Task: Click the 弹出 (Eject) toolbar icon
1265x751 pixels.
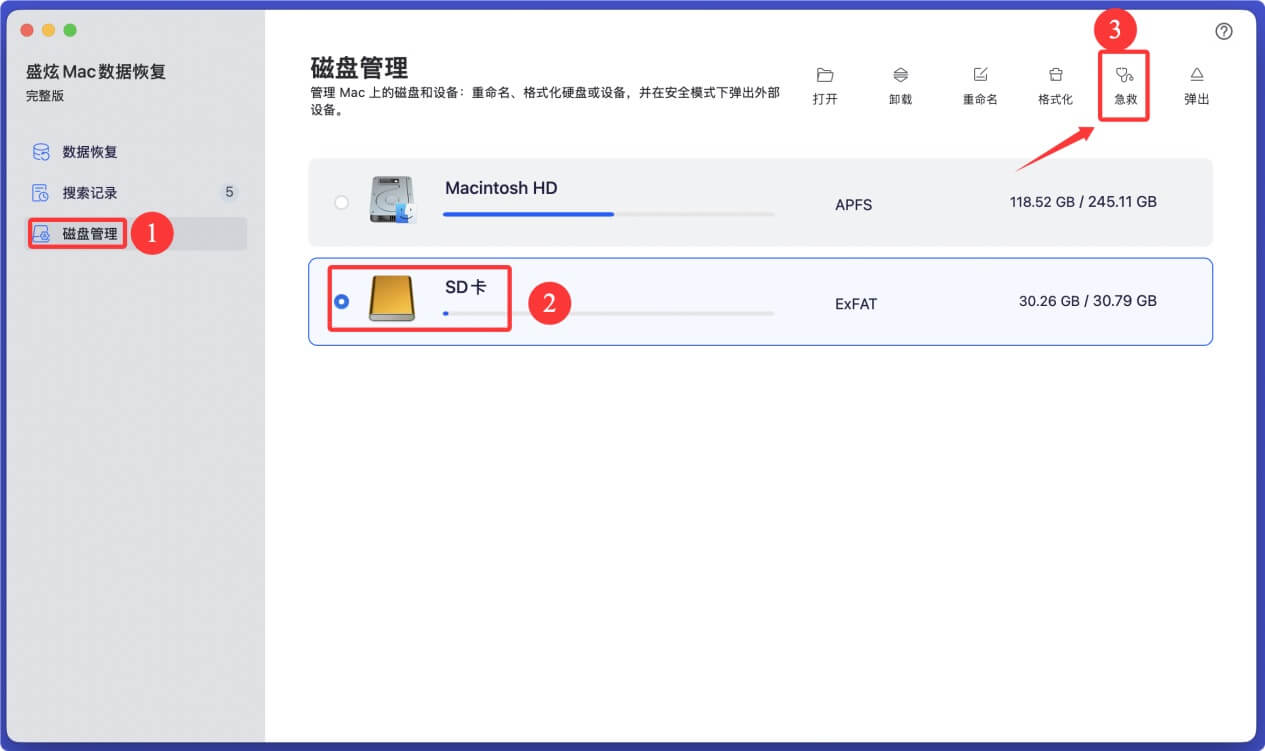Action: point(1196,74)
